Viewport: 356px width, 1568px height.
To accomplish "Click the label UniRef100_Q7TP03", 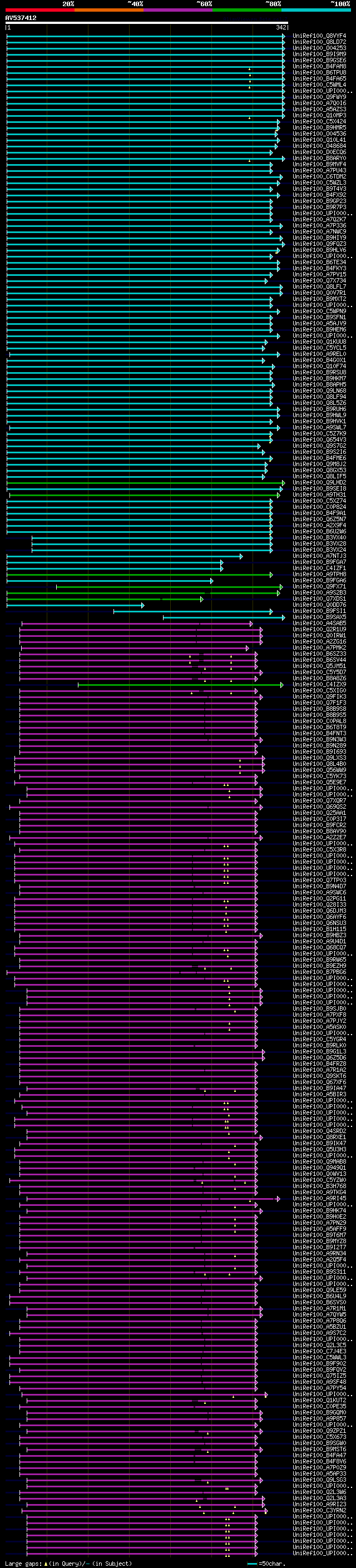I will pos(319,881).
